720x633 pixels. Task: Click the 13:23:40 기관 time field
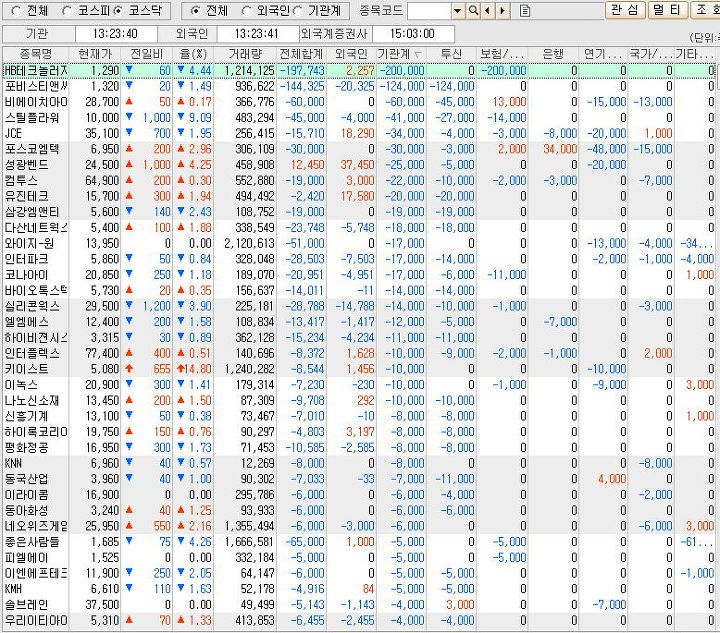[115, 34]
